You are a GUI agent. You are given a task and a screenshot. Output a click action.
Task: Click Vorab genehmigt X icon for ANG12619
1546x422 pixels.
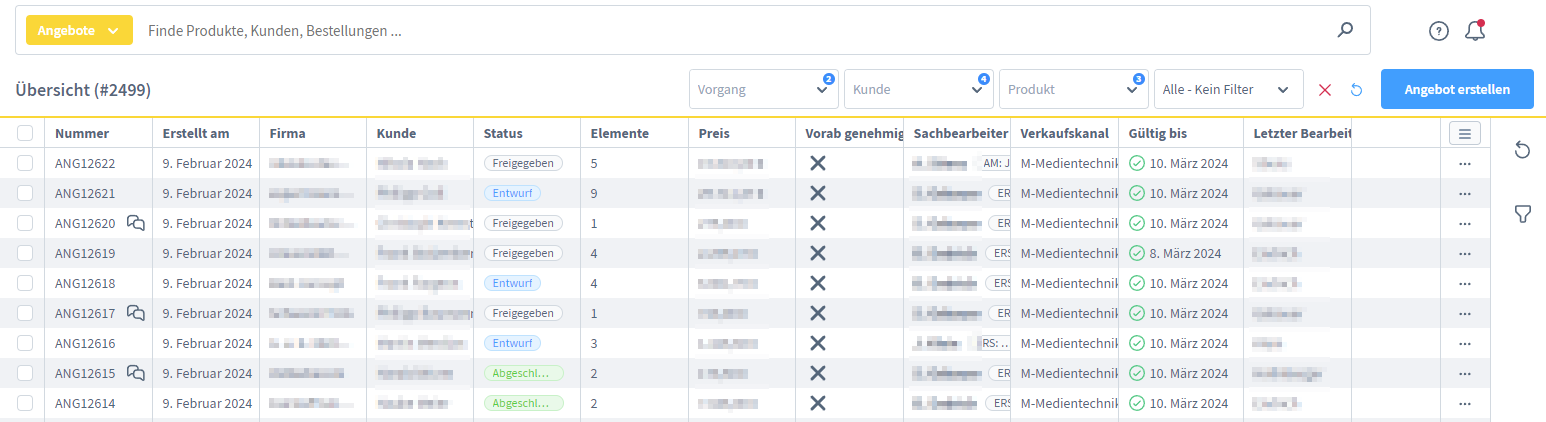click(817, 253)
